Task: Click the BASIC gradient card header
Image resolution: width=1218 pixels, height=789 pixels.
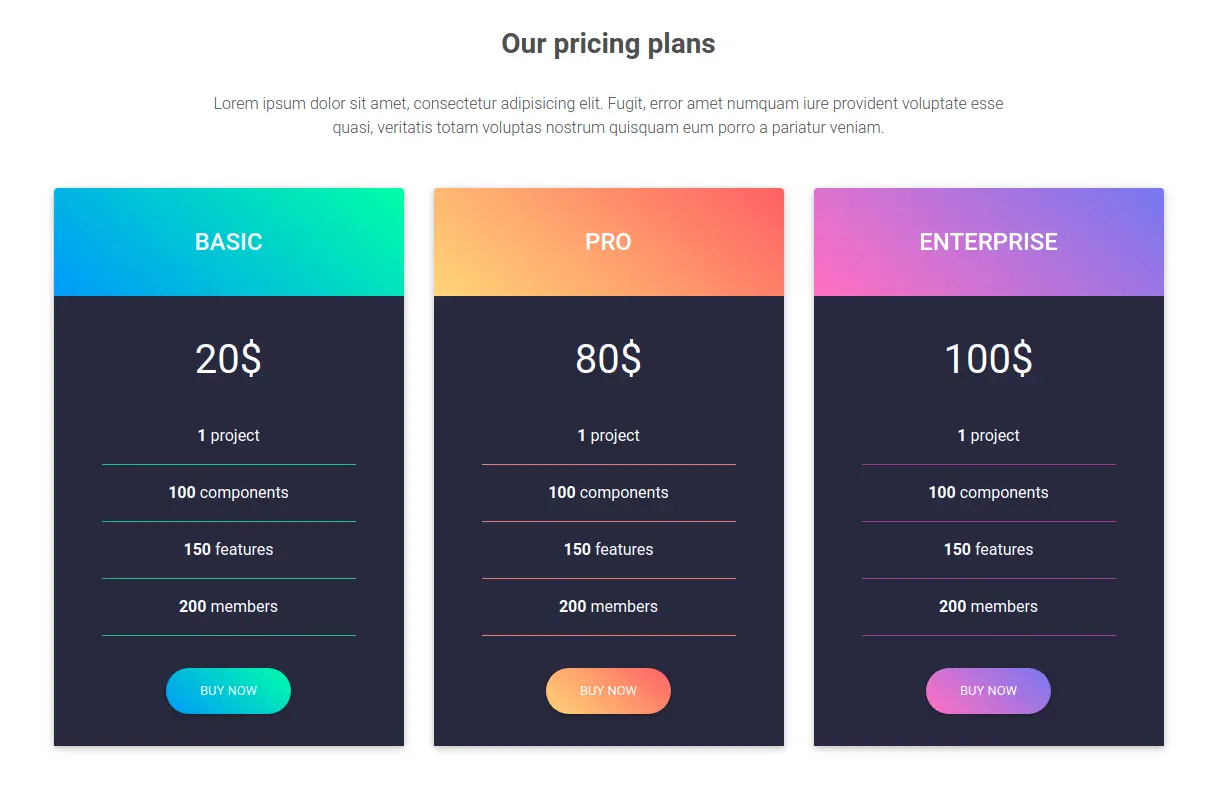Action: tap(229, 242)
